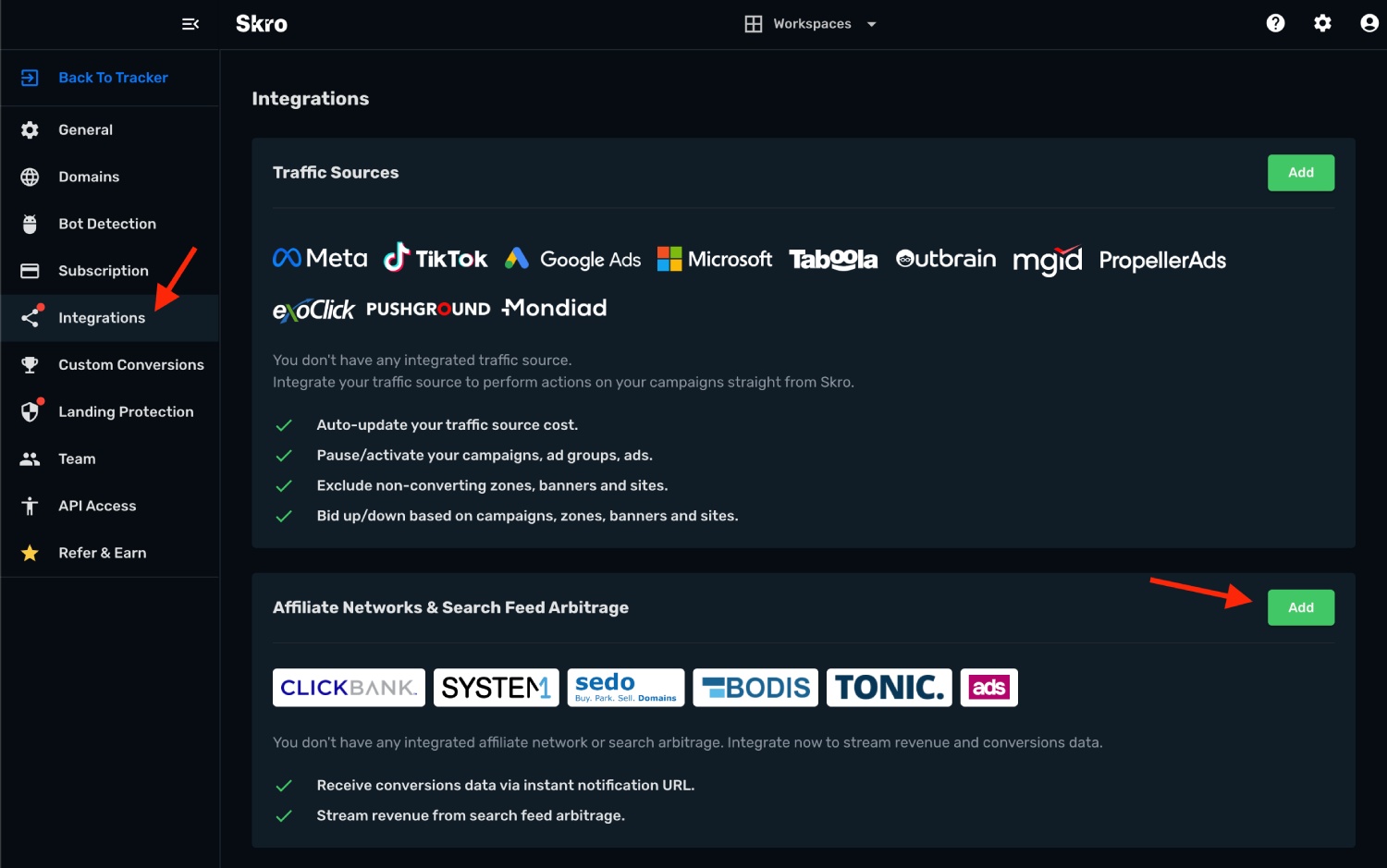This screenshot has width=1387, height=868.
Task: Add a Traffic Sources integration
Action: [1301, 173]
